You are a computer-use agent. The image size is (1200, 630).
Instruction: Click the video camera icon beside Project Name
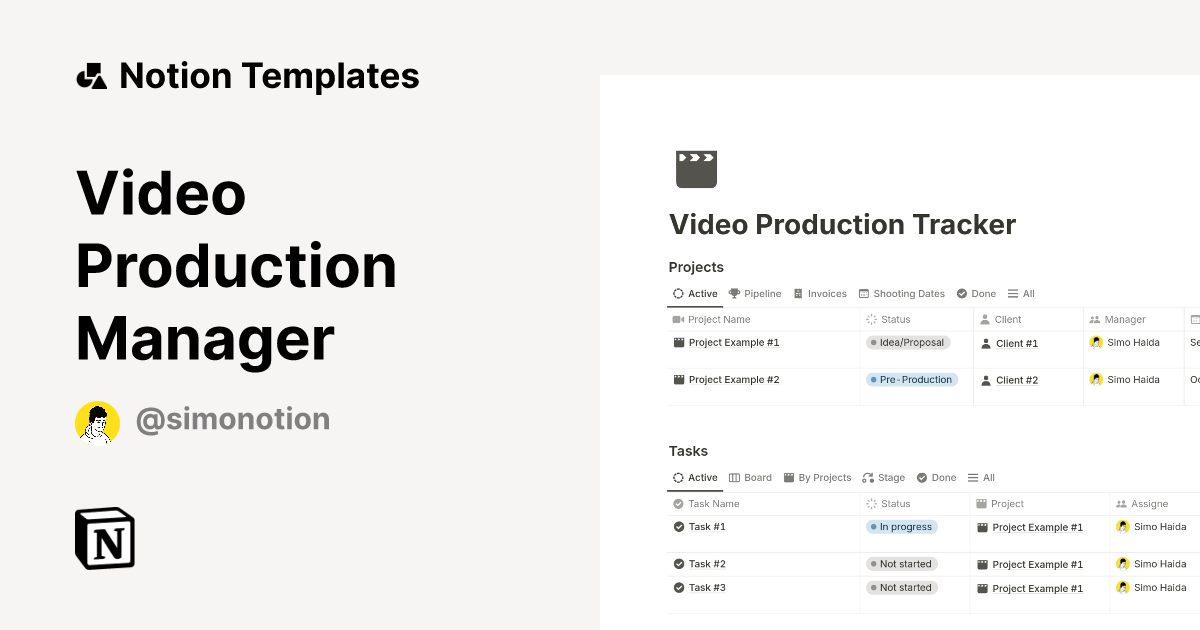[x=678, y=319]
